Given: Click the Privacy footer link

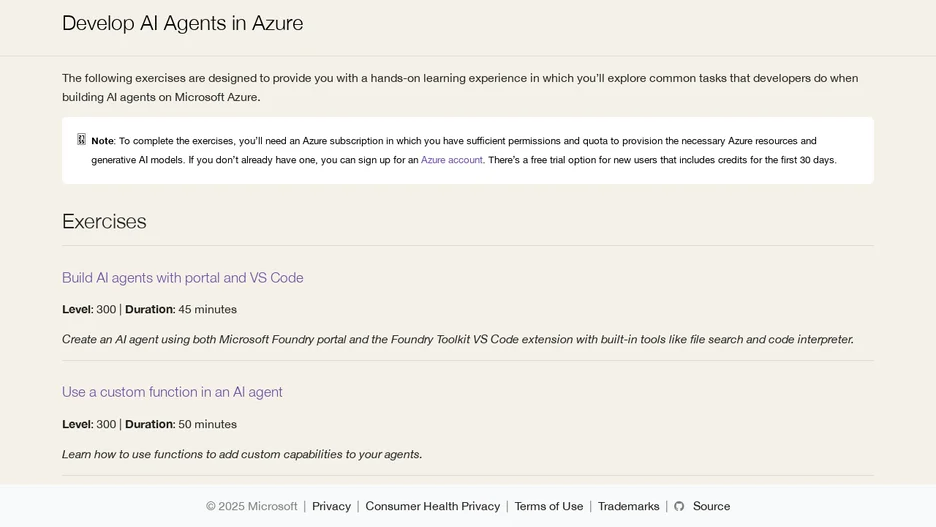Looking at the screenshot, I should (x=331, y=506).
